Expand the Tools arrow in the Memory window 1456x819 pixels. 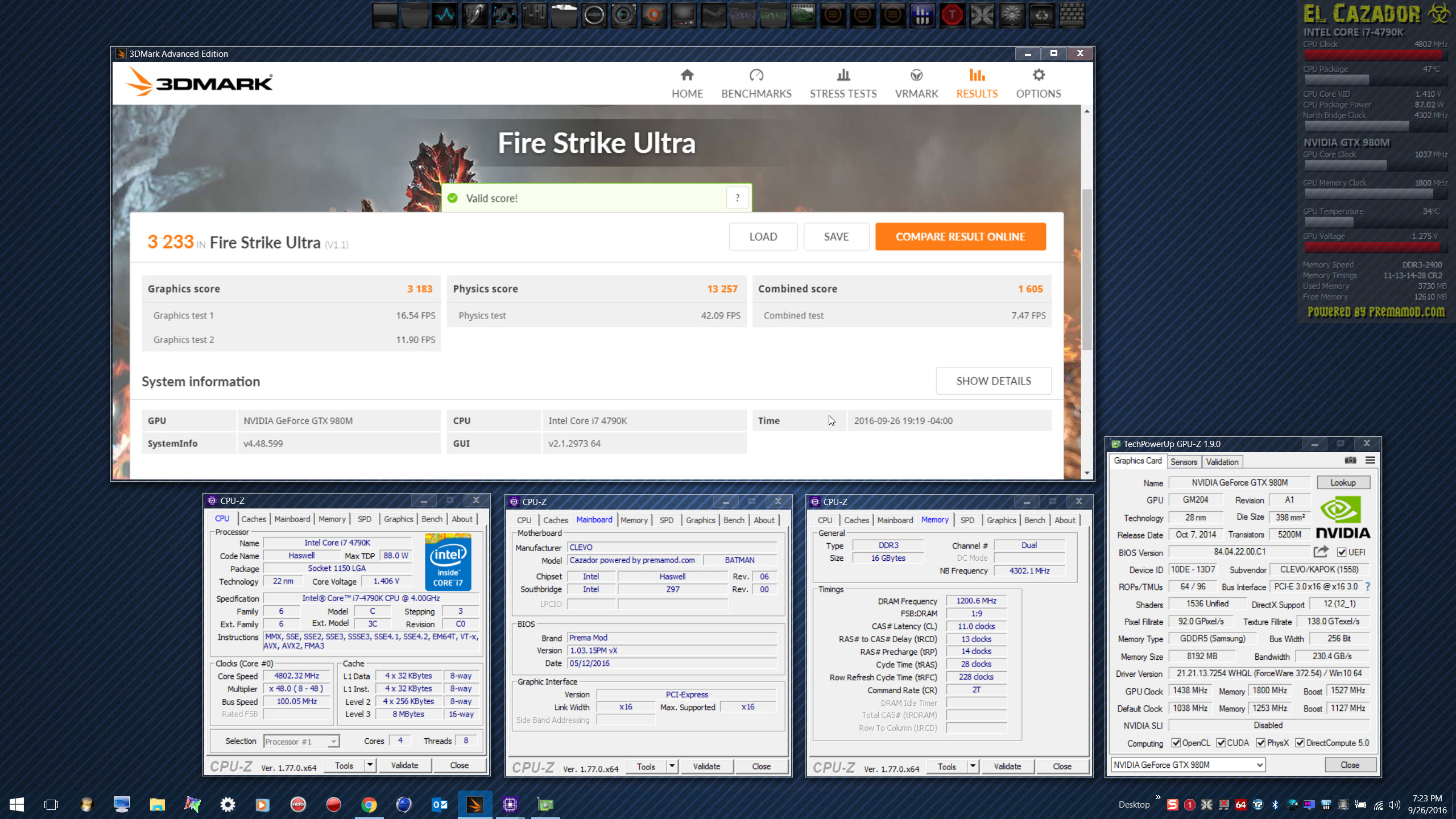pyautogui.click(x=973, y=766)
